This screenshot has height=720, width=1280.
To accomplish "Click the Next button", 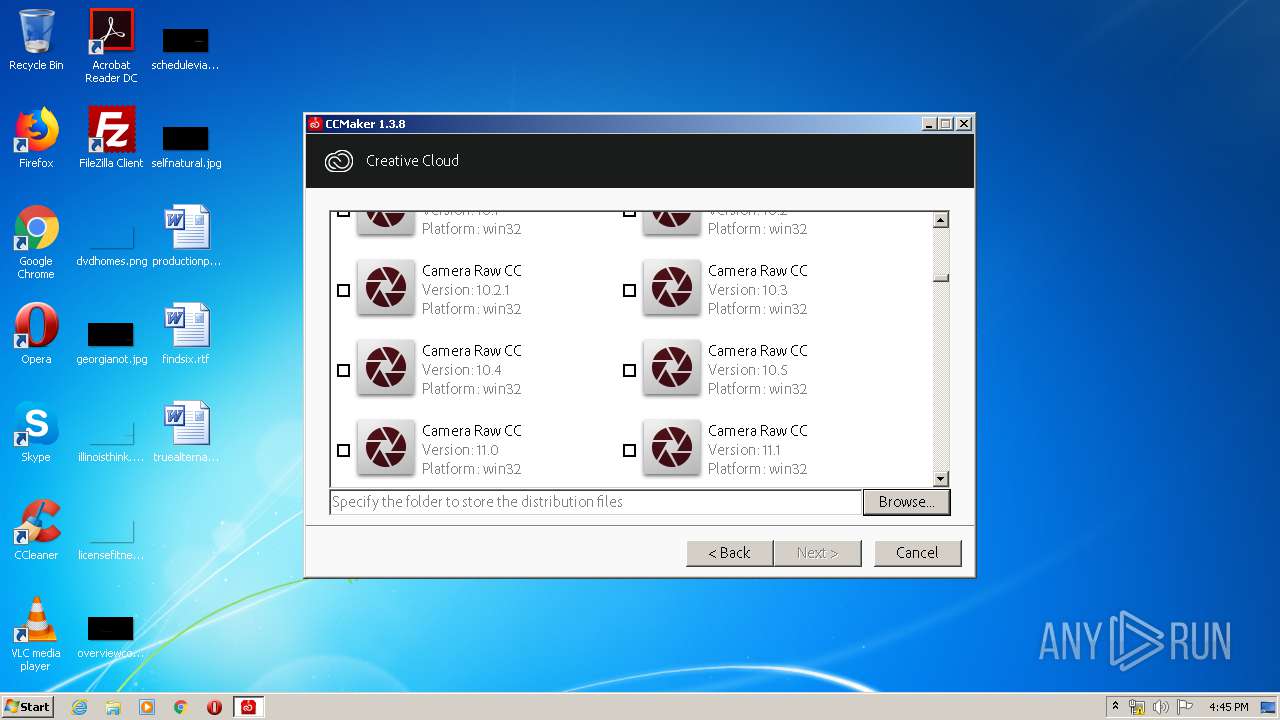I will tap(817, 553).
